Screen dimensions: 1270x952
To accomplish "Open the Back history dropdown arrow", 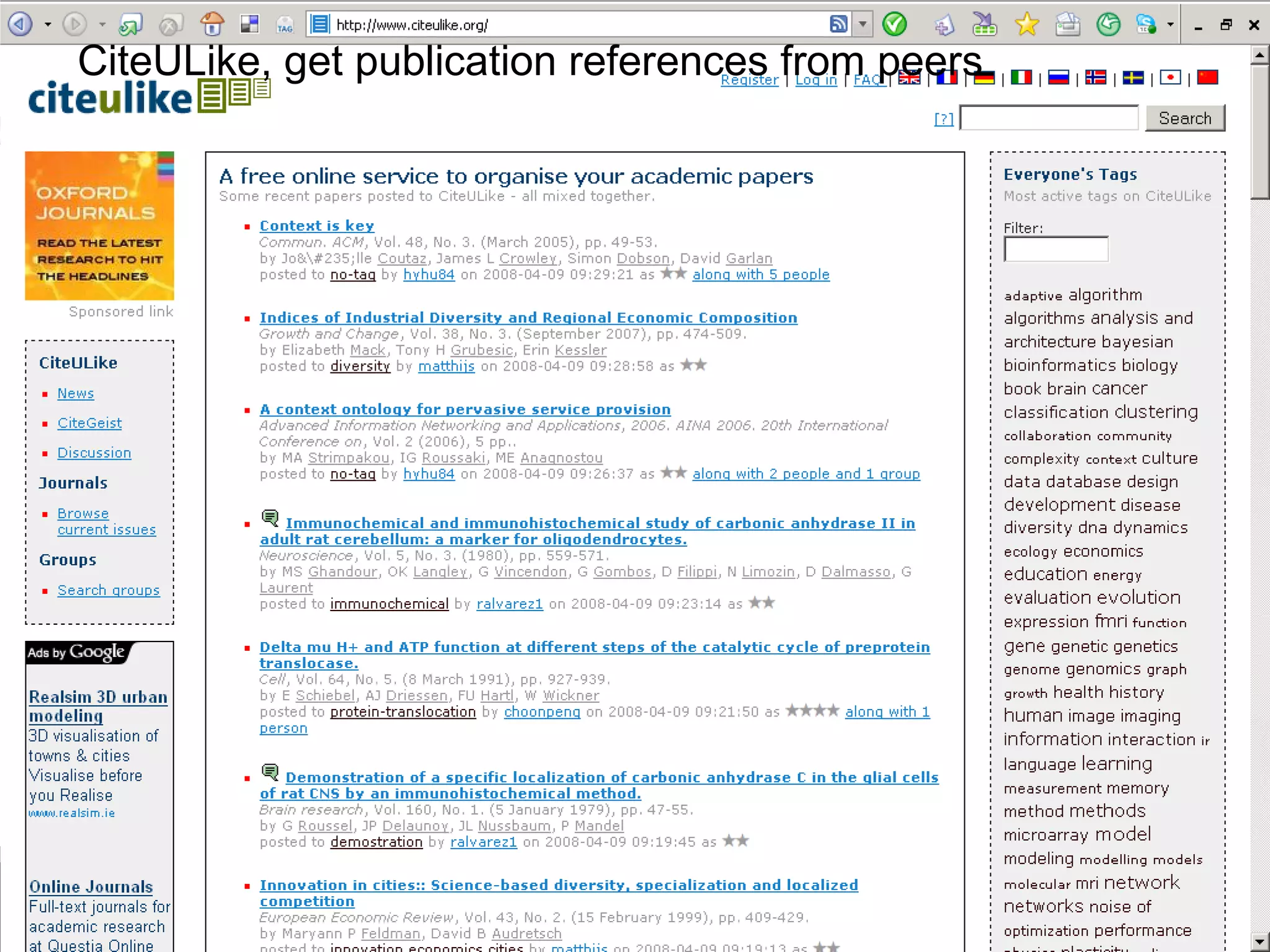I will click(48, 25).
